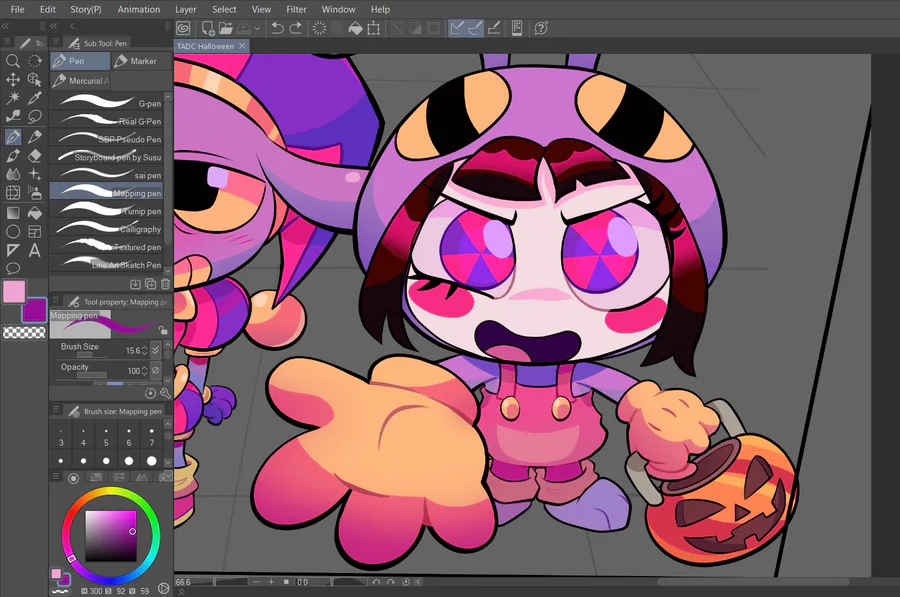
Task: Select the Blend tool
Action: click(13, 174)
